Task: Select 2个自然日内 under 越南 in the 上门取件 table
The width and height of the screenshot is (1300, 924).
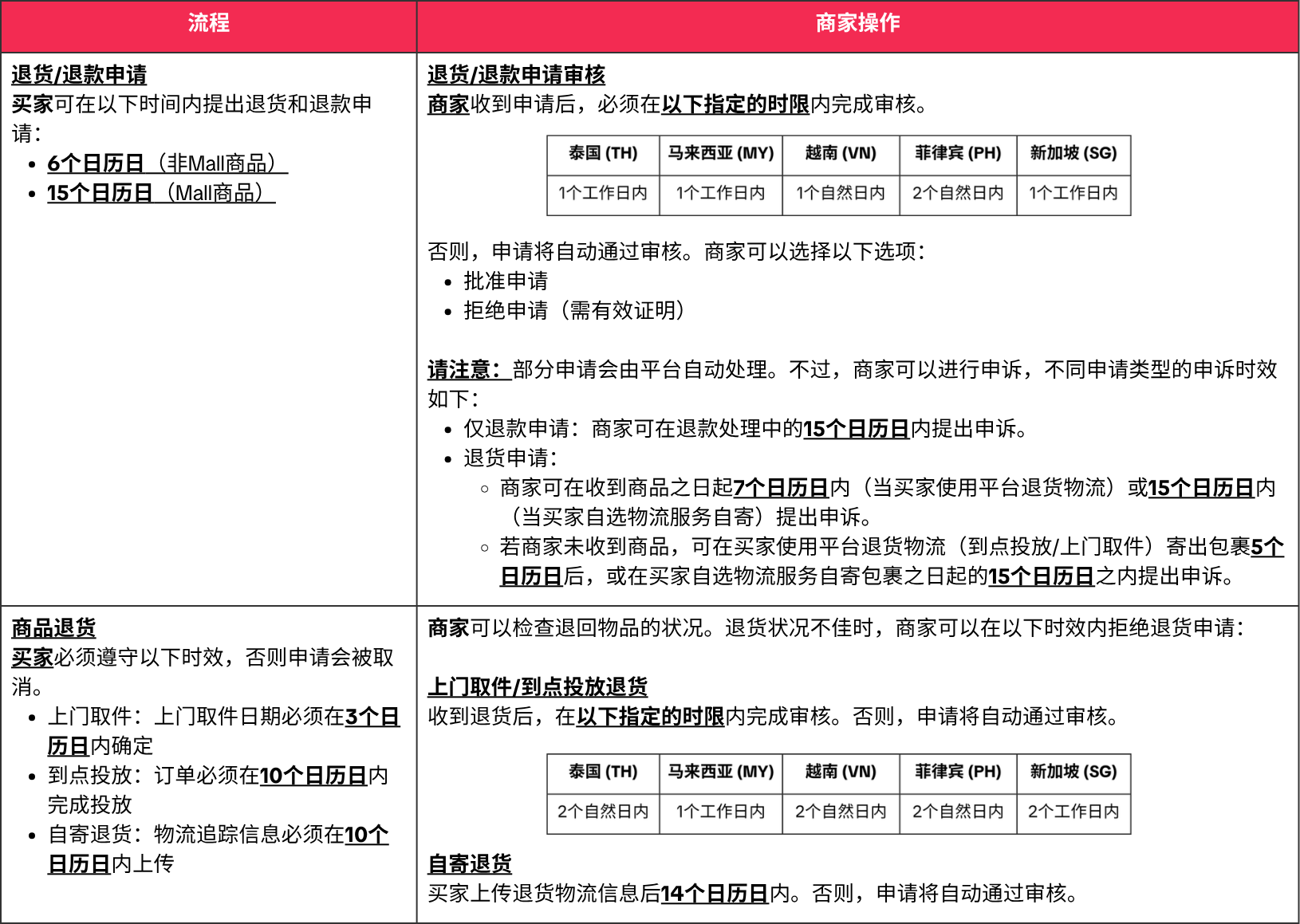Action: pyautogui.click(x=841, y=812)
